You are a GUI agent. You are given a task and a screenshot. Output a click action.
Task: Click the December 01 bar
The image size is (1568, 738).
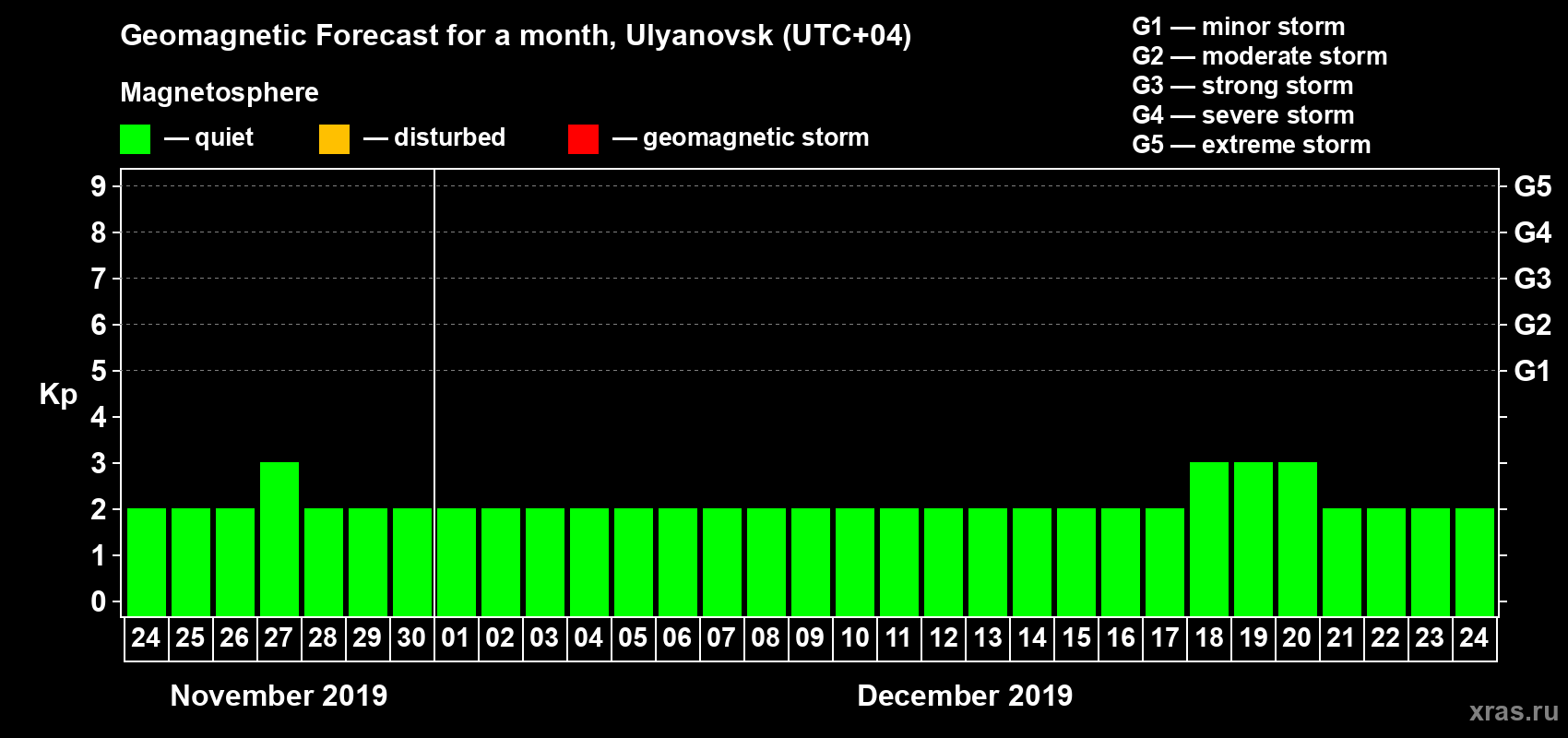[x=457, y=562]
